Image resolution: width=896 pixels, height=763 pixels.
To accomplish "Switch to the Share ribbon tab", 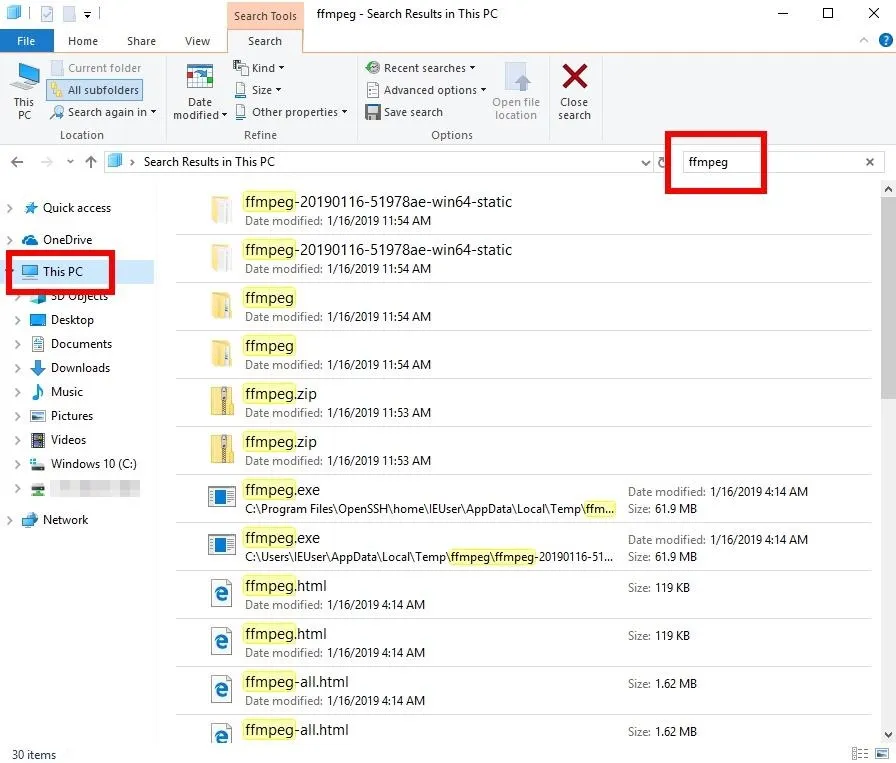I will point(141,41).
